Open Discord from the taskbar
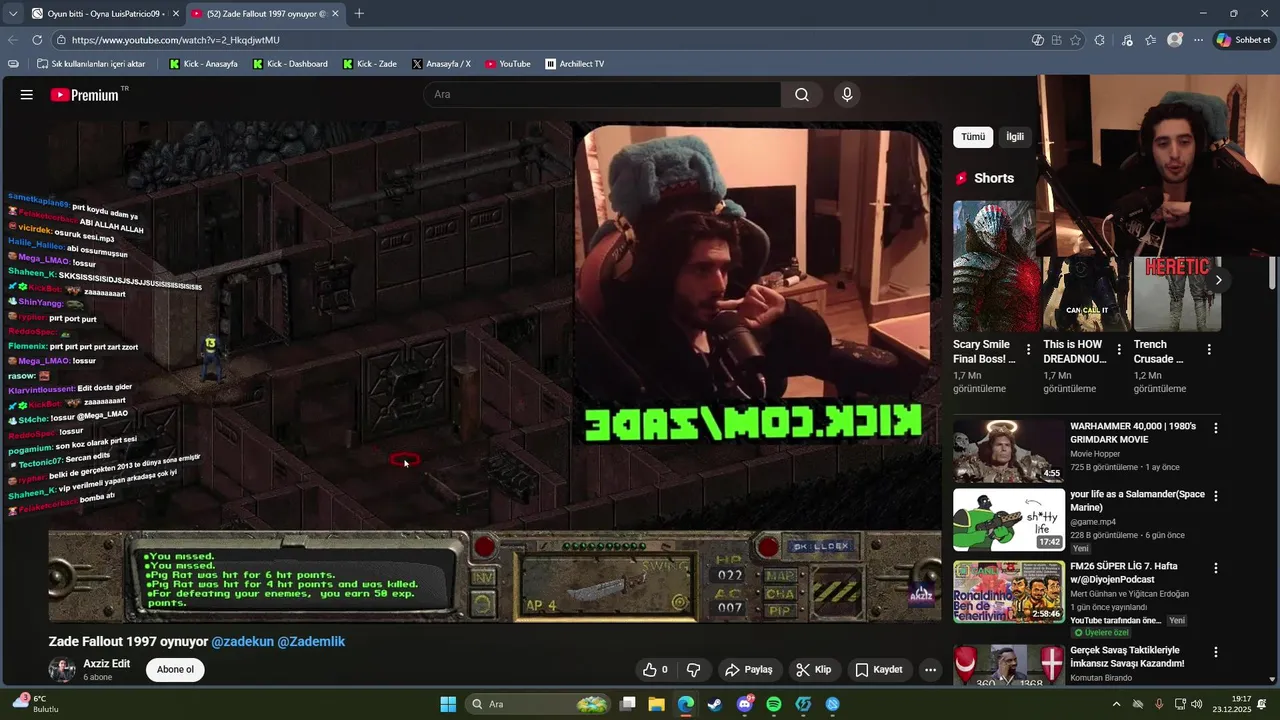This screenshot has width=1280, height=720. pyautogui.click(x=744, y=704)
